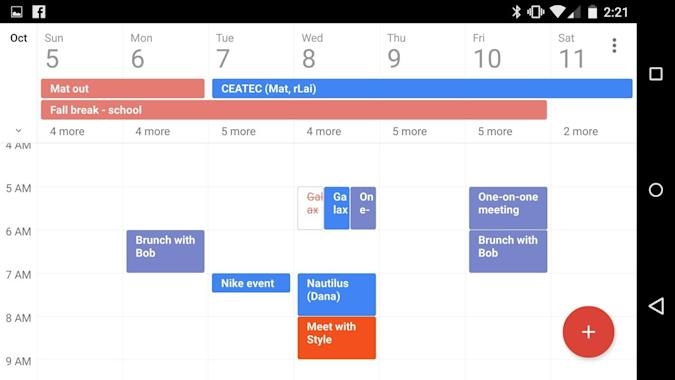Tap the Bluetooth status icon
Viewport: 675px width, 380px height.
516,12
